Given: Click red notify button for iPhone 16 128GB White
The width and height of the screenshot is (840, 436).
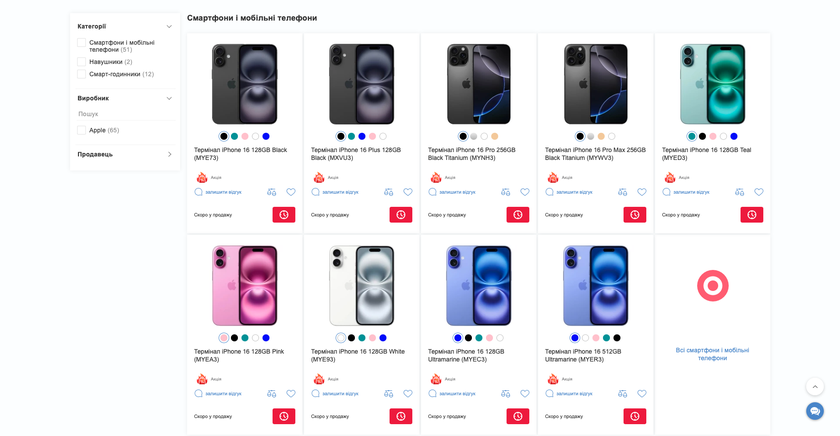Looking at the screenshot, I should click(x=400, y=416).
